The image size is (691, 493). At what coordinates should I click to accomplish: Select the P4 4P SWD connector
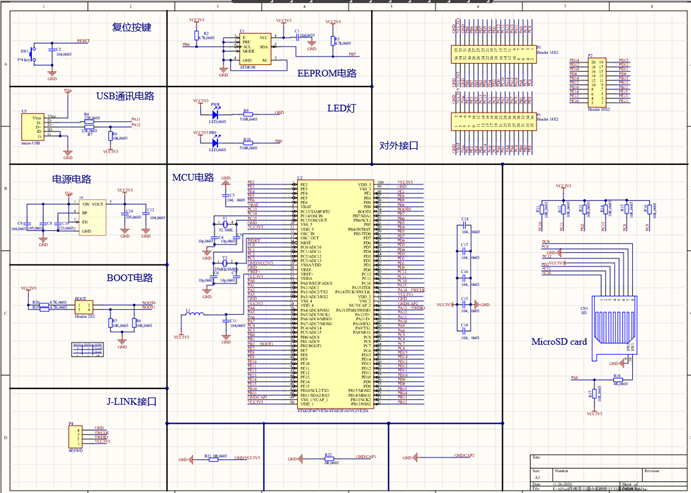pyautogui.click(x=73, y=437)
